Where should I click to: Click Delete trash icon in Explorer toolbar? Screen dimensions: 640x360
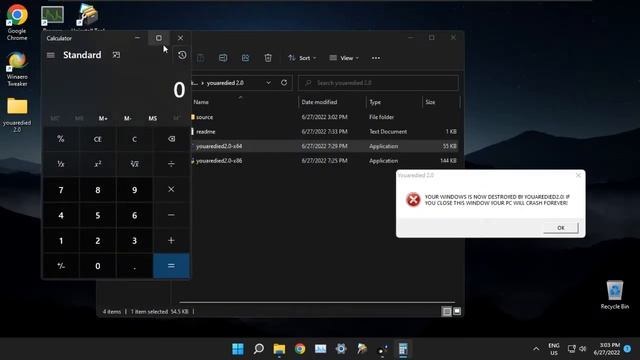point(268,58)
